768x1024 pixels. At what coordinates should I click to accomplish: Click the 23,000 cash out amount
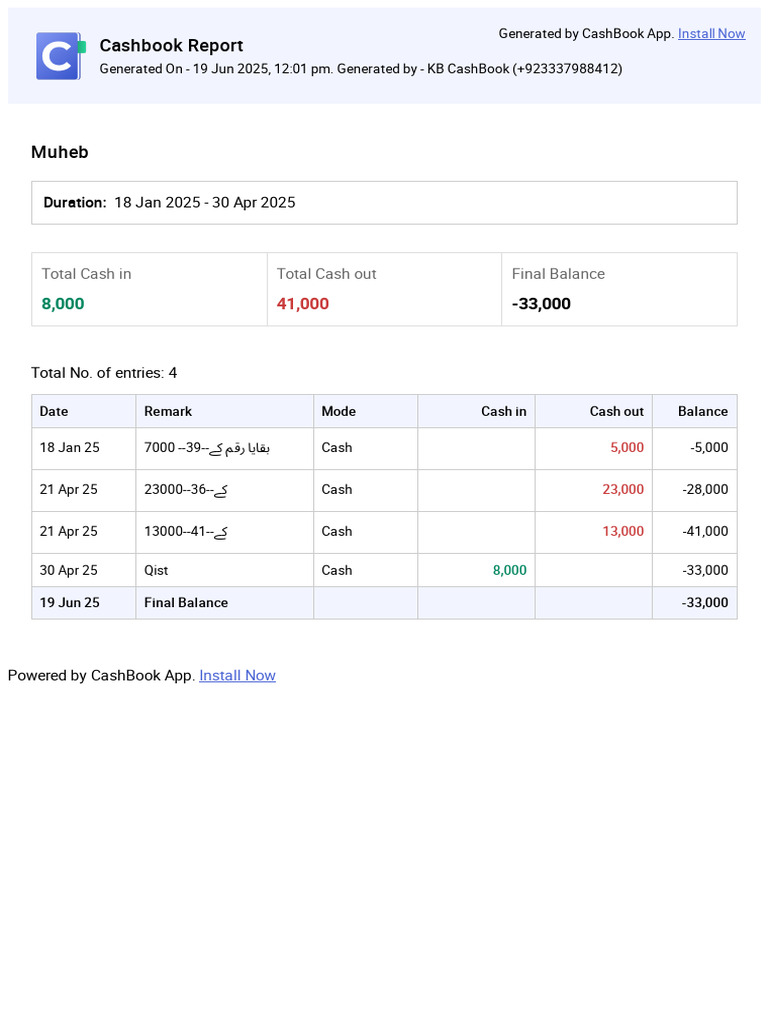click(x=623, y=489)
